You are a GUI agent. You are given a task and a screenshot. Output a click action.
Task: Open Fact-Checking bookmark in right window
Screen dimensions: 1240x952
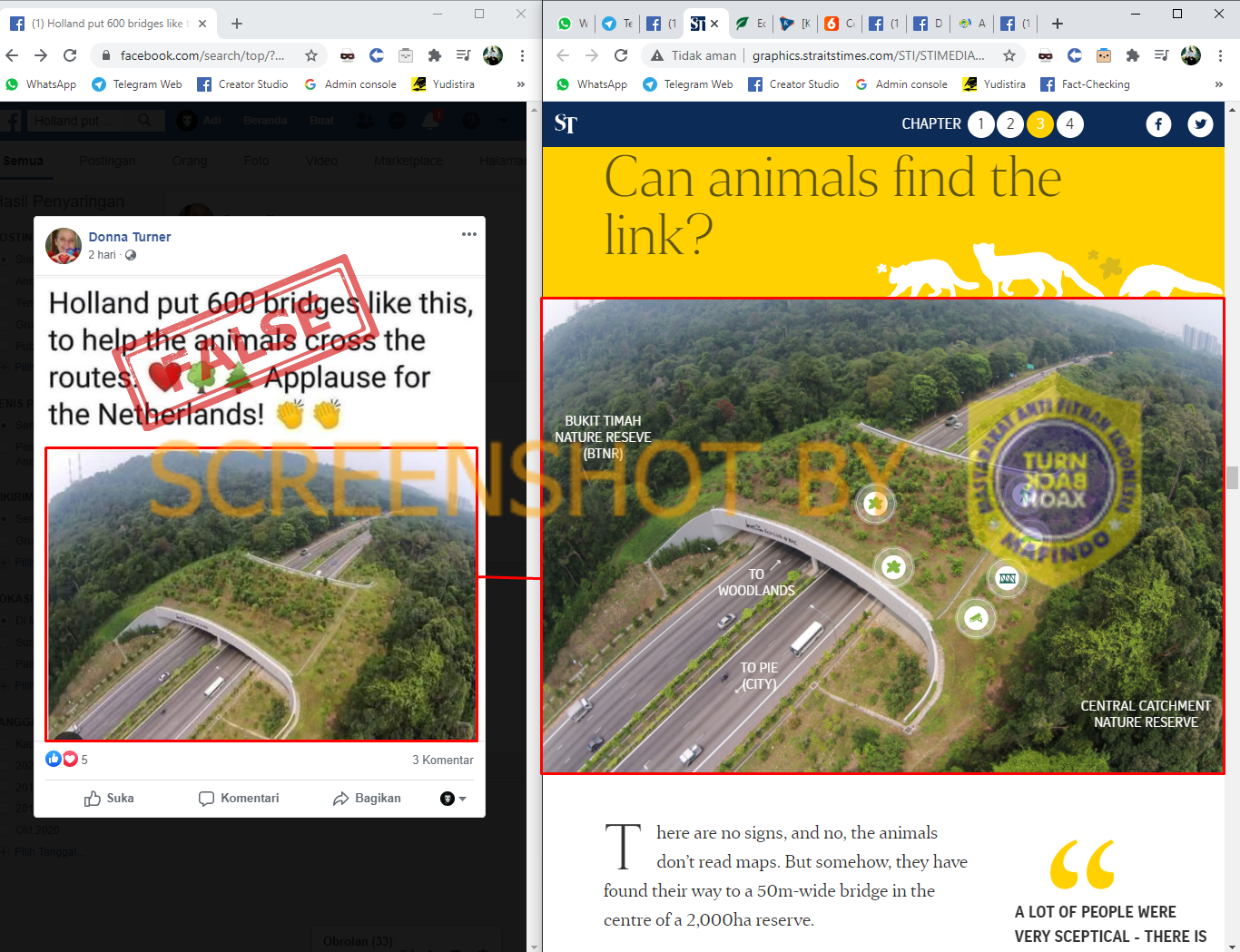(x=1086, y=84)
